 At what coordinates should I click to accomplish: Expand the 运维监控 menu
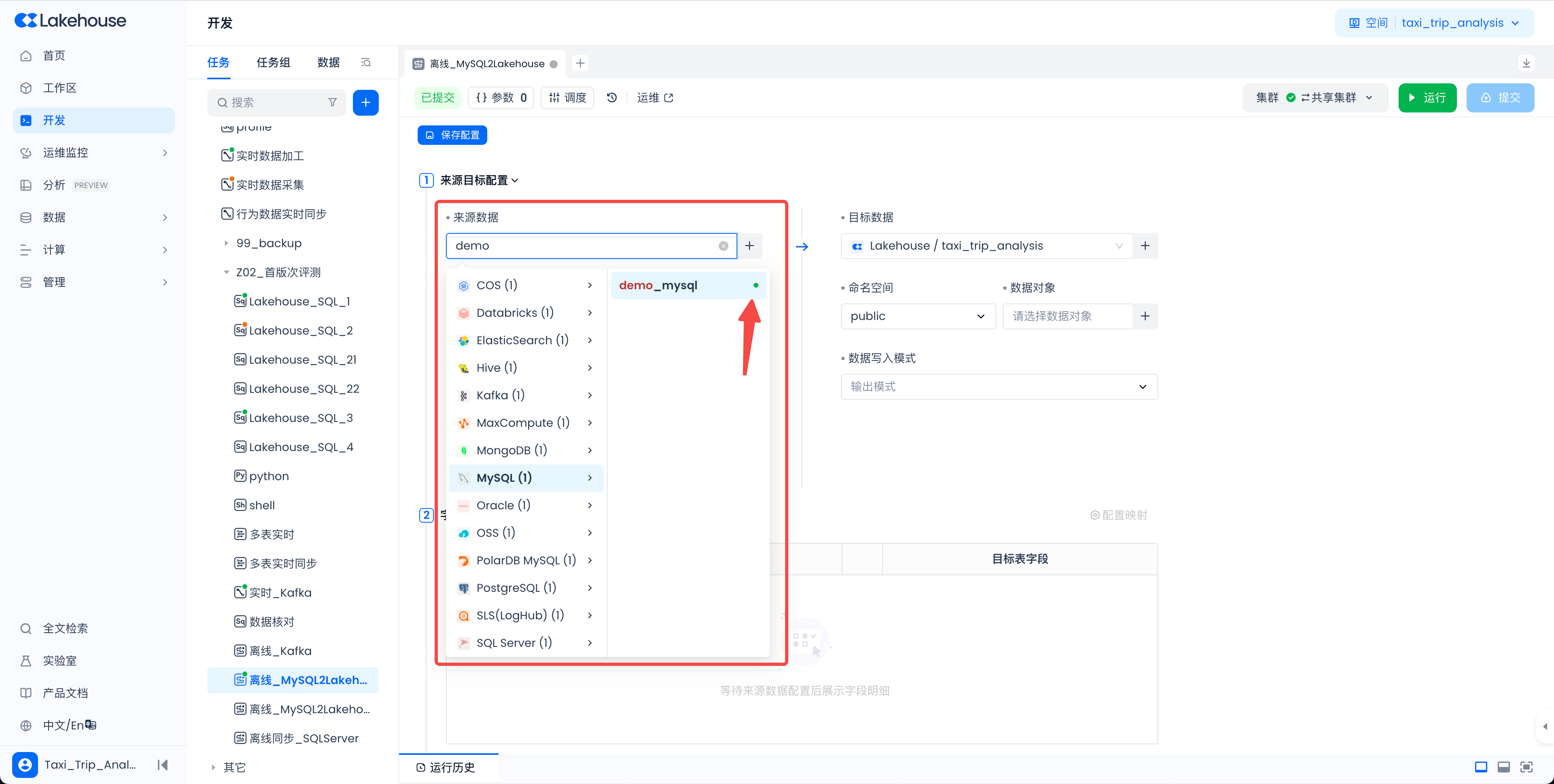(x=93, y=153)
